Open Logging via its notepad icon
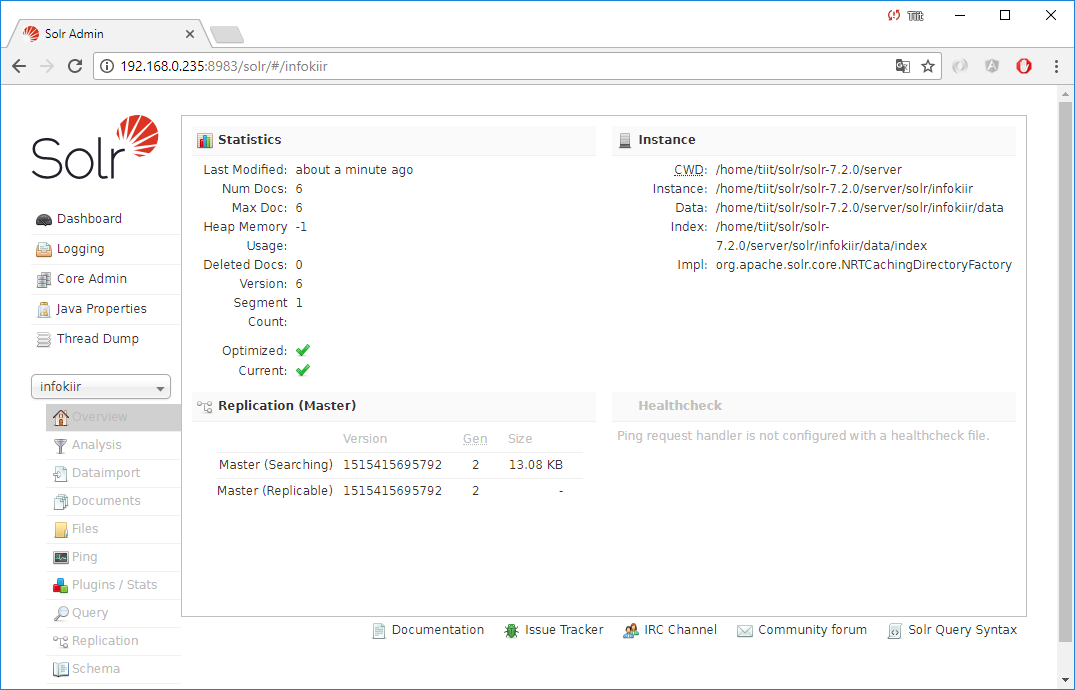 (x=43, y=249)
